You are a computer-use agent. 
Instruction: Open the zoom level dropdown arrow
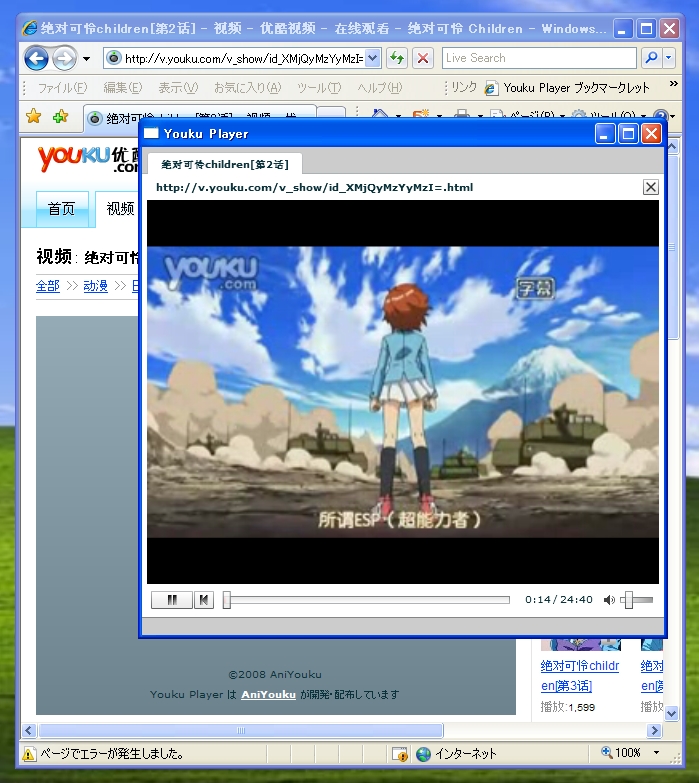point(657,753)
